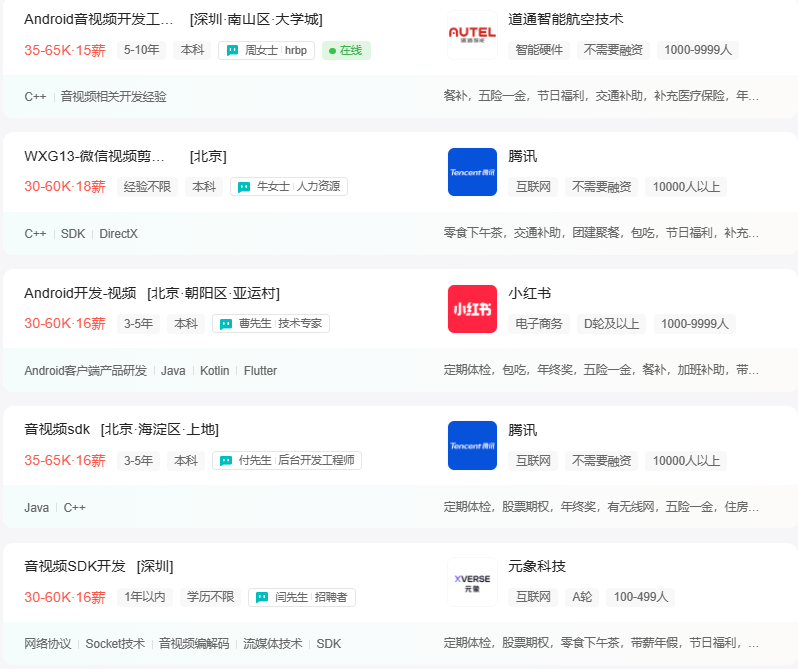The image size is (798, 669).
Task: Click the 流媒体技术 skill tag
Action: pyautogui.click(x=273, y=644)
